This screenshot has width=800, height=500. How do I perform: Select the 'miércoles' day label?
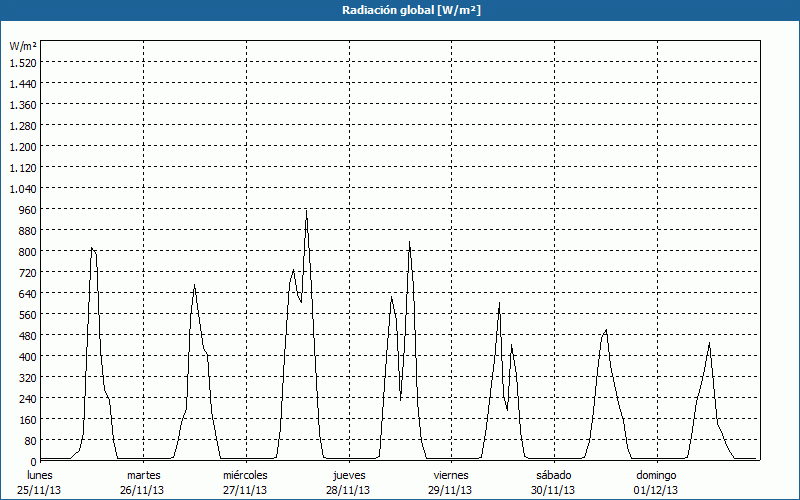tap(245, 475)
